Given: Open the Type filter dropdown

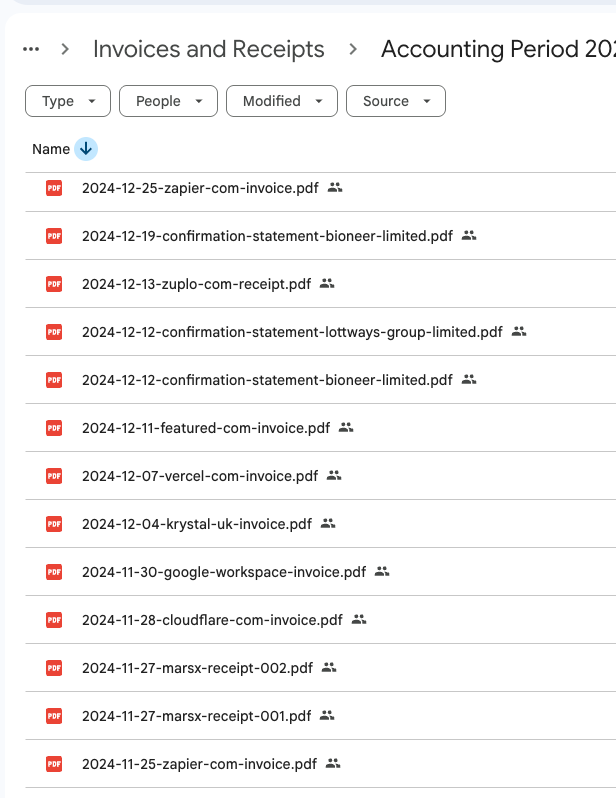Looking at the screenshot, I should [67, 101].
